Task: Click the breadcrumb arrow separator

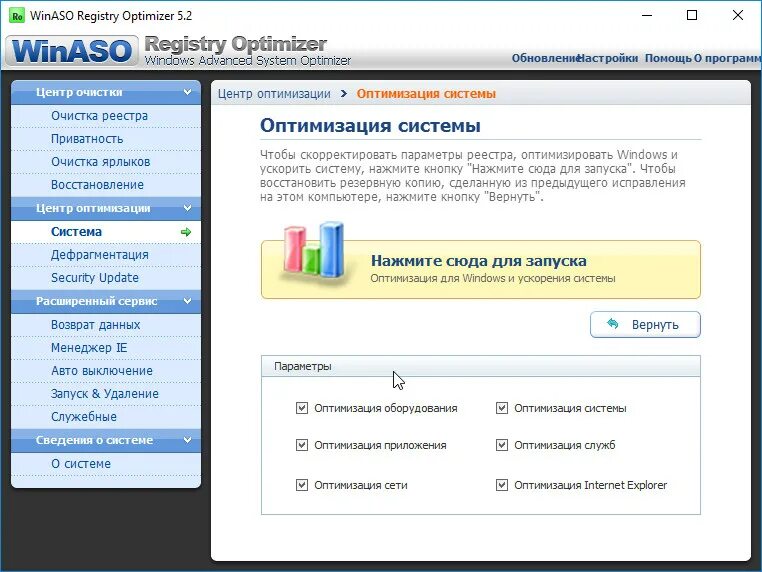Action: coord(344,93)
